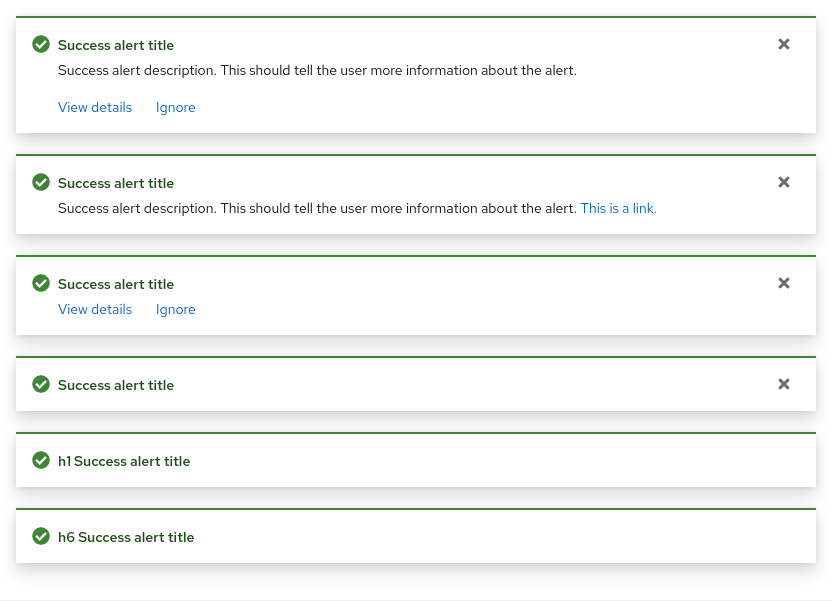Image resolution: width=832 pixels, height=601 pixels.
Task: Click the check icon beside 'h6 Success alert title'
Action: pyautogui.click(x=41, y=536)
